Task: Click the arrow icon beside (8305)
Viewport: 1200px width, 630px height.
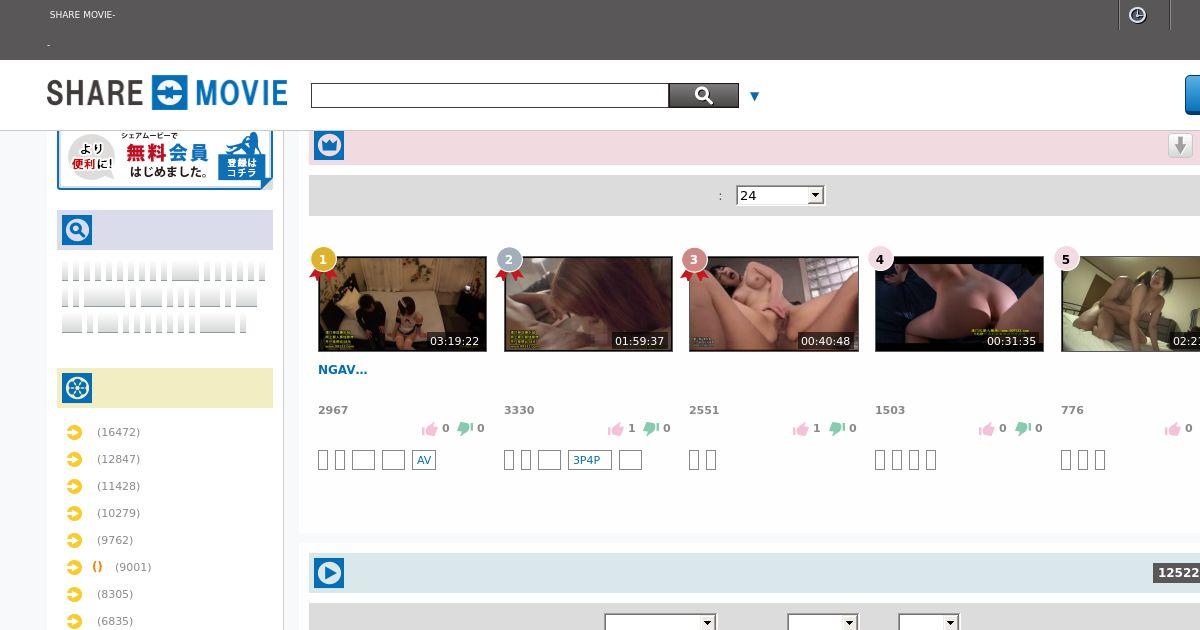Action: click(74, 594)
